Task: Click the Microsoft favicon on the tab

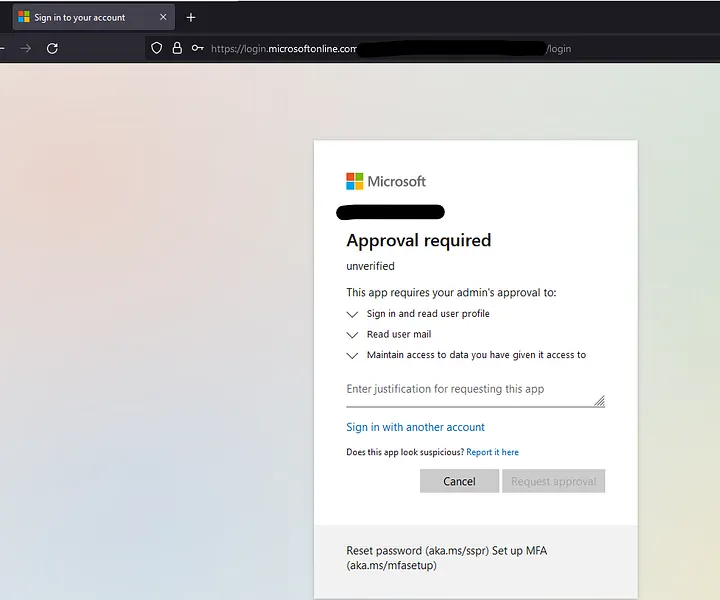Action: tap(24, 17)
